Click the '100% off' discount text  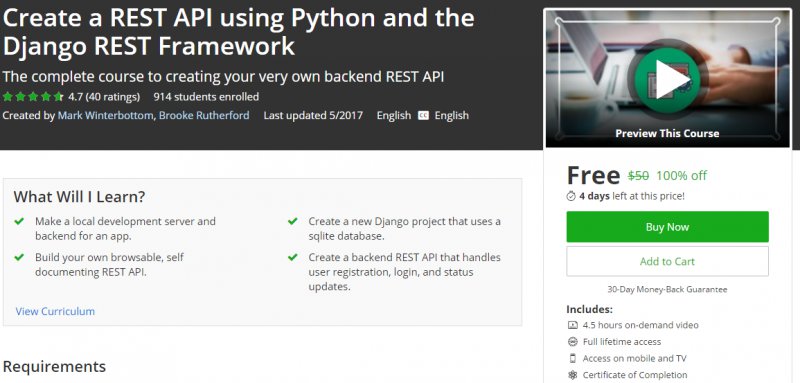681,176
